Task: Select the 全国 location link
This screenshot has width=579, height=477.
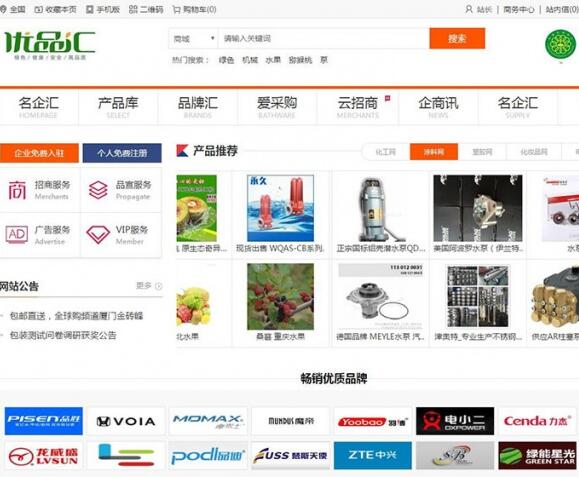Action: tap(13, 9)
